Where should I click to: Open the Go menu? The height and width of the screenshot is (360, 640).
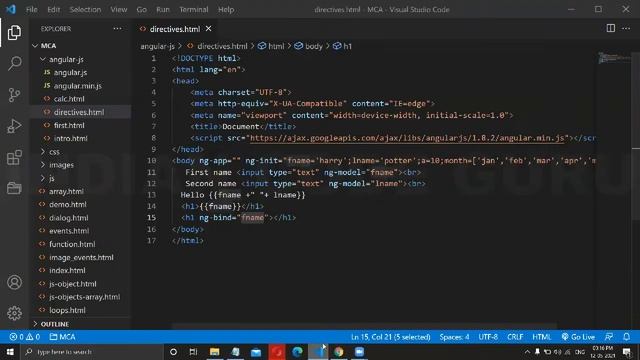pyautogui.click(x=141, y=9)
